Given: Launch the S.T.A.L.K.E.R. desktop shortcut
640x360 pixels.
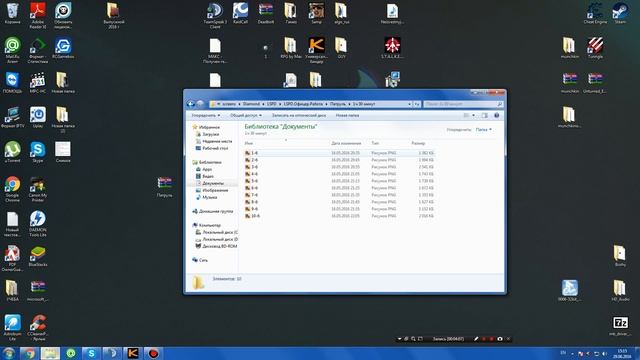Looking at the screenshot, I should coord(392,48).
